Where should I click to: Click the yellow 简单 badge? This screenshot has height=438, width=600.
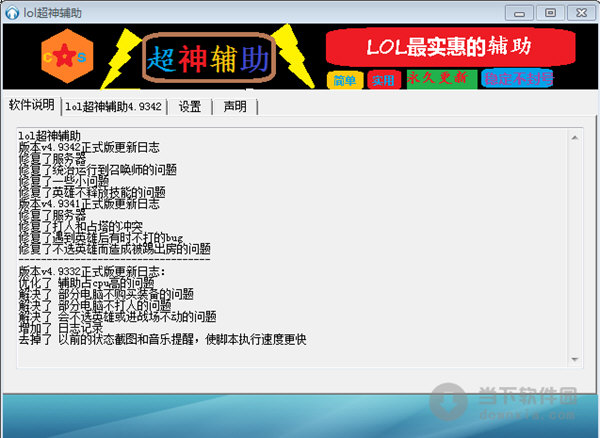point(345,80)
